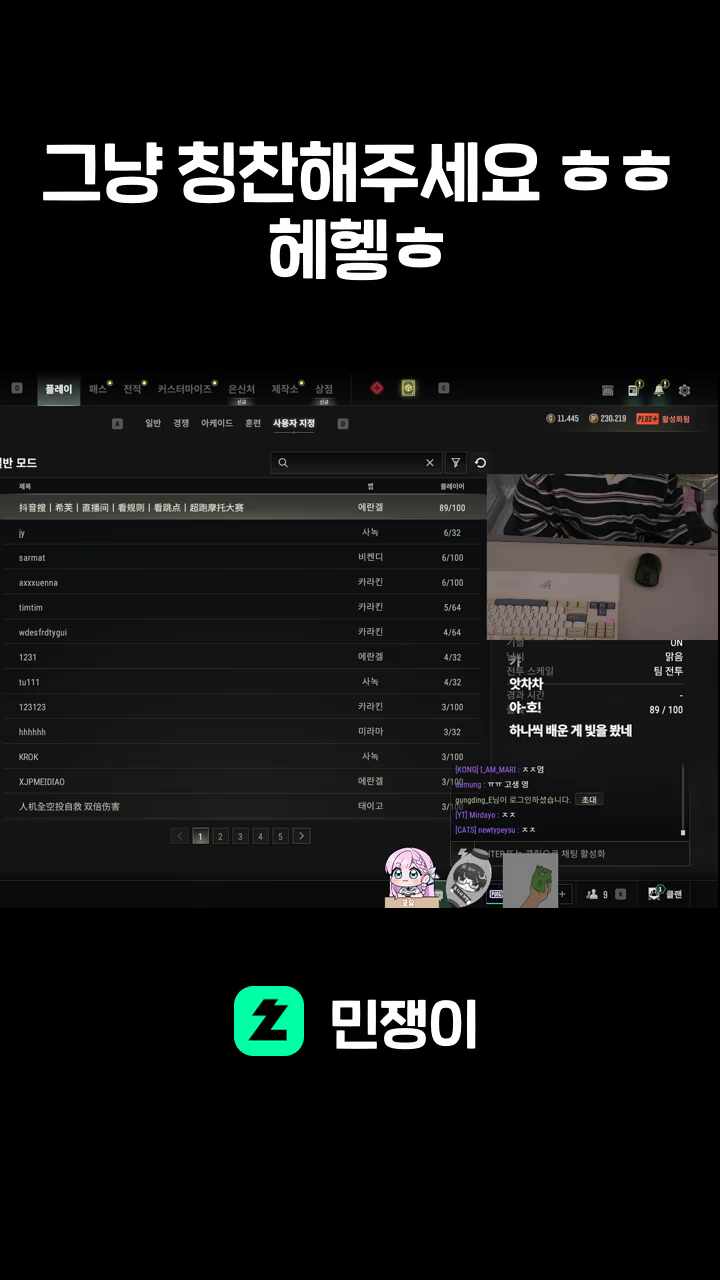Click the chat input field
This screenshot has width=720, height=1280.
tap(570, 854)
